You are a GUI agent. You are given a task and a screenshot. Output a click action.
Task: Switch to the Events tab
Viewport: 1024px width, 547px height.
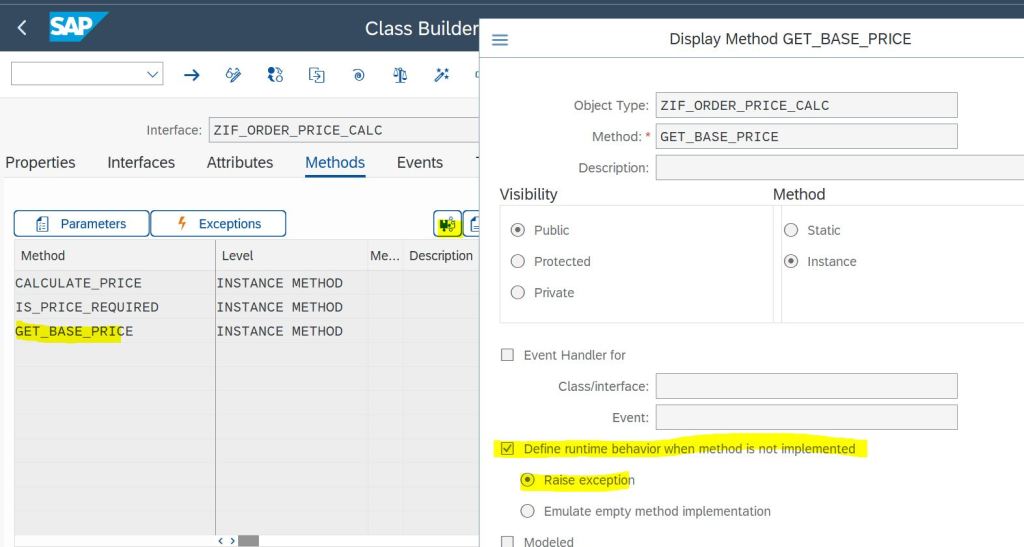point(420,163)
